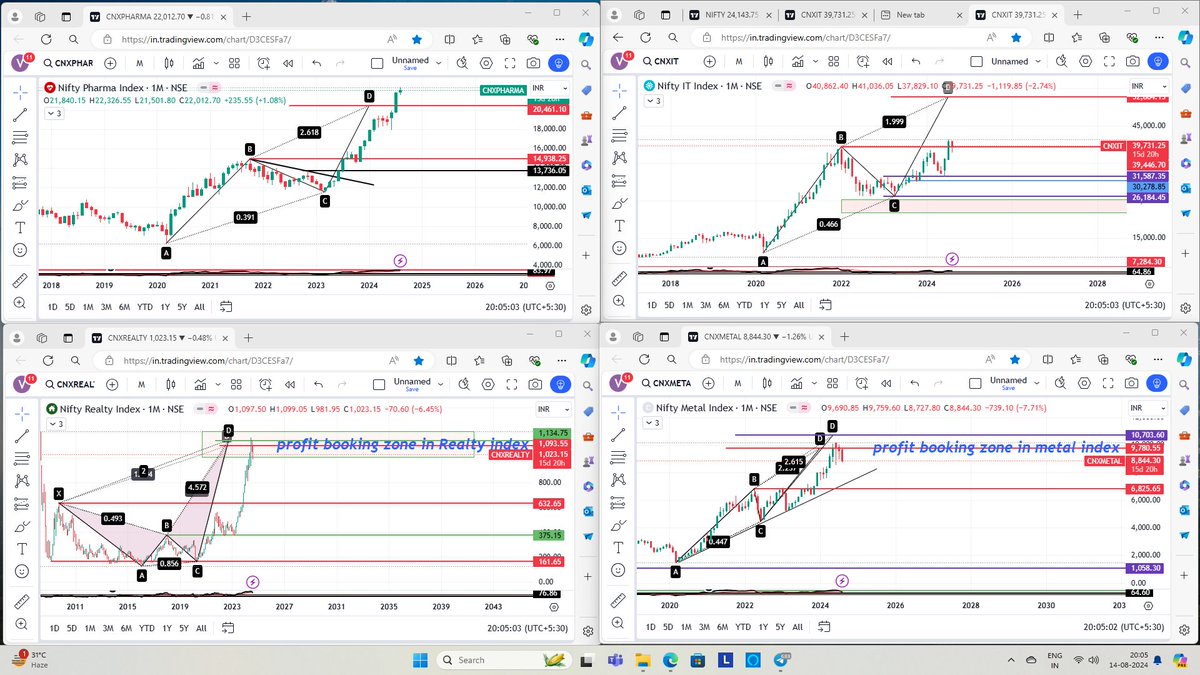Open candlestick chart style menu in Pharma window

pyautogui.click(x=167, y=62)
